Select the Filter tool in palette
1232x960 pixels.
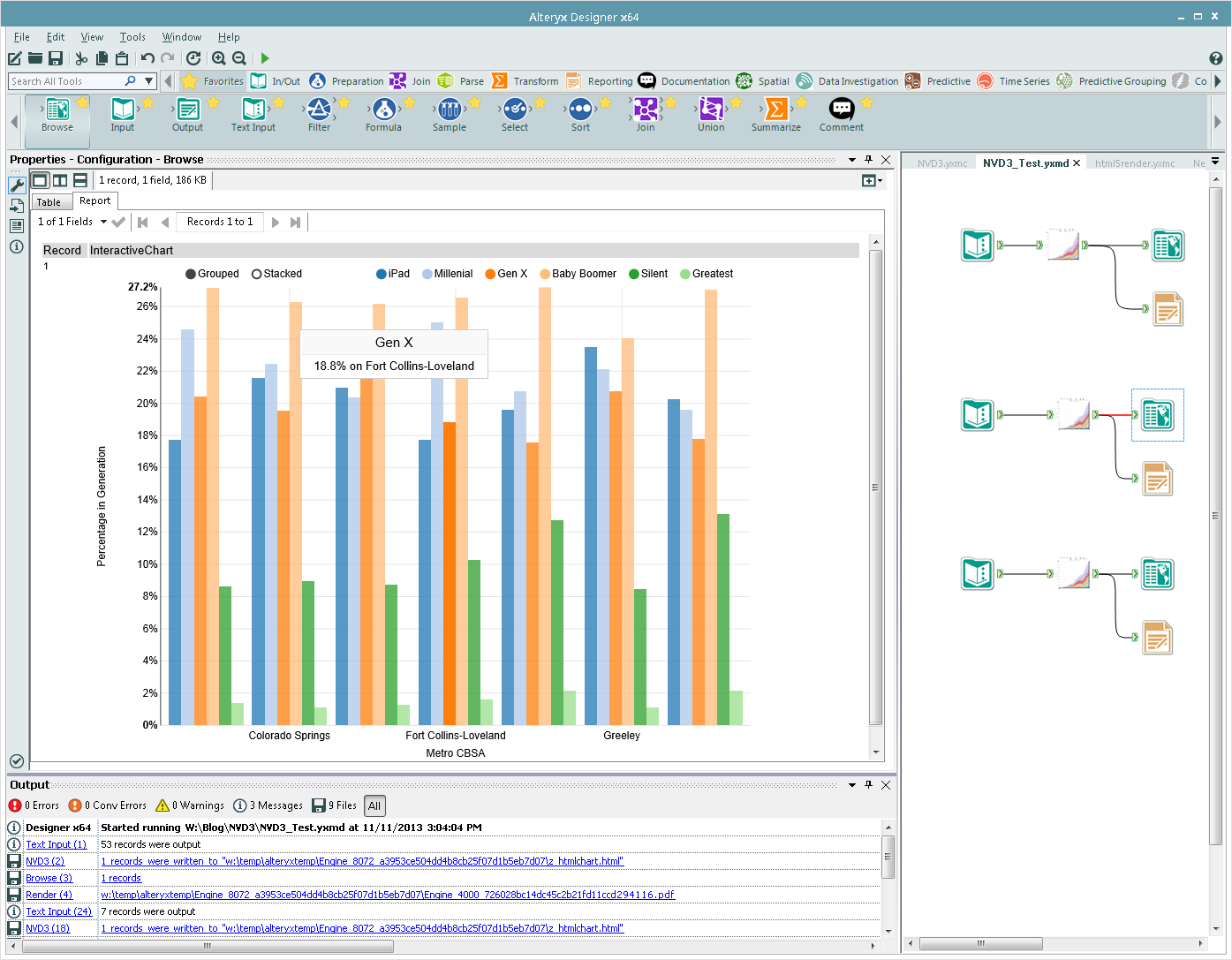(319, 110)
